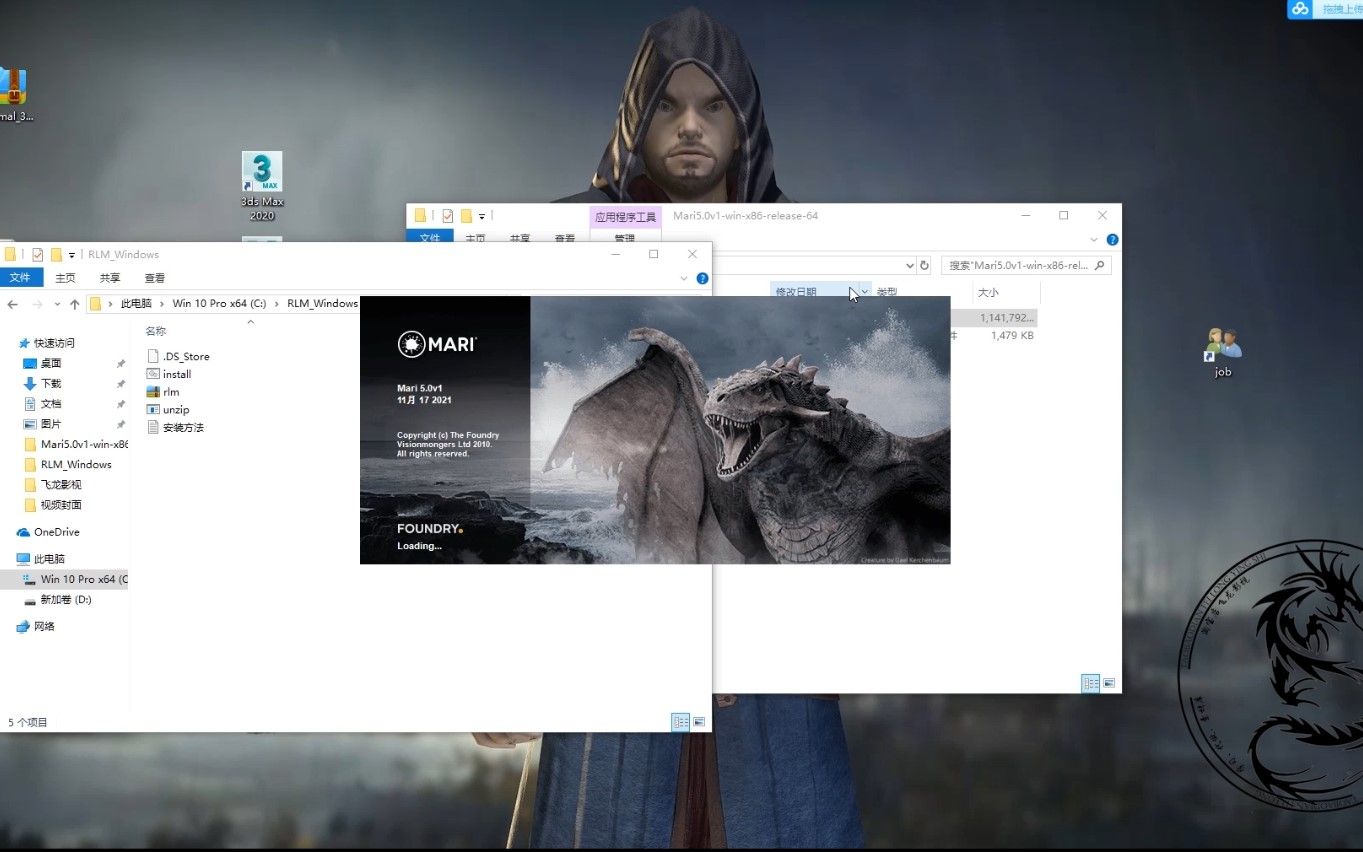Switch RLM_Windows to large icons view
Image resolution: width=1363 pixels, height=852 pixels.
pos(699,721)
